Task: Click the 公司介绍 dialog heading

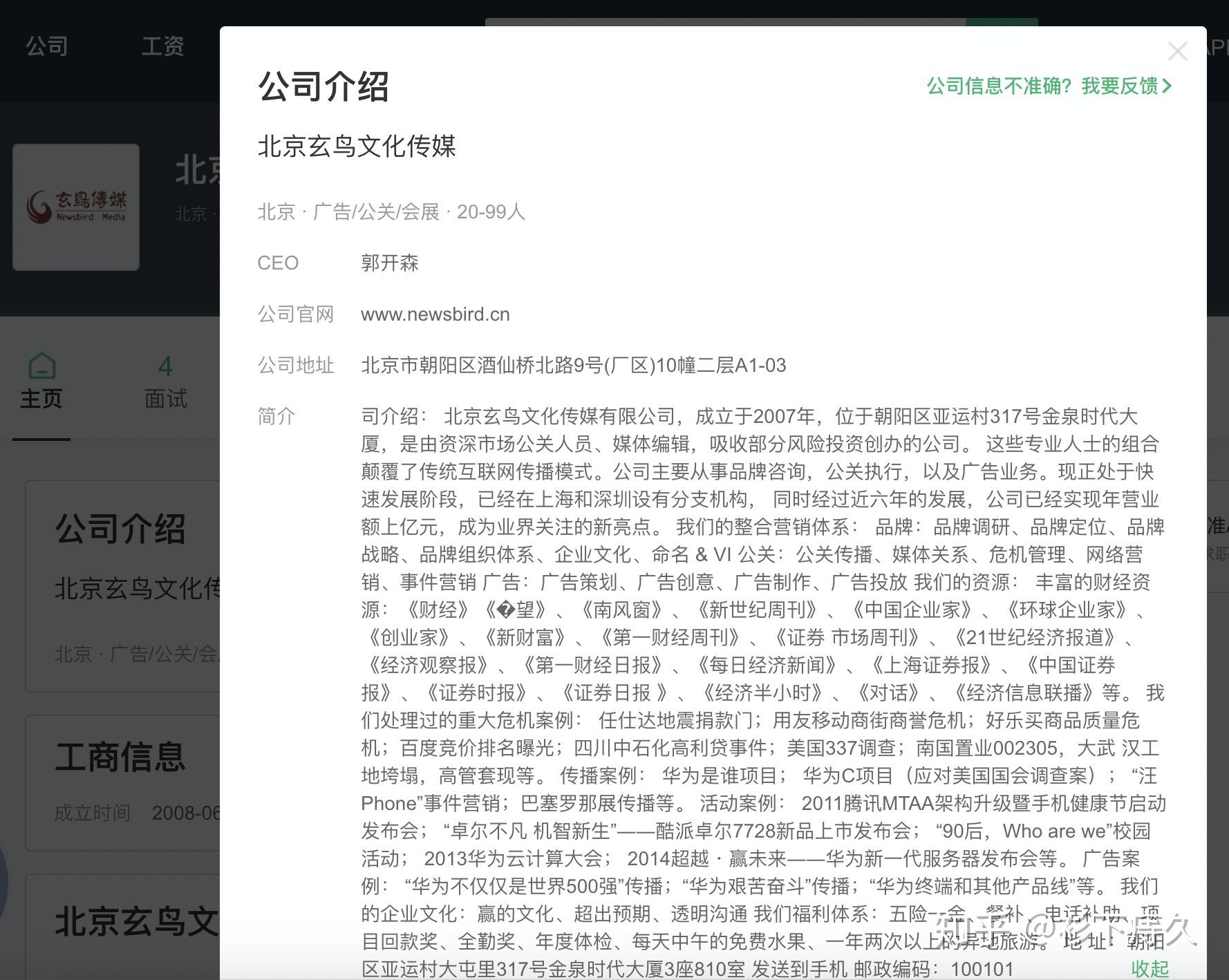Action: 323,87
